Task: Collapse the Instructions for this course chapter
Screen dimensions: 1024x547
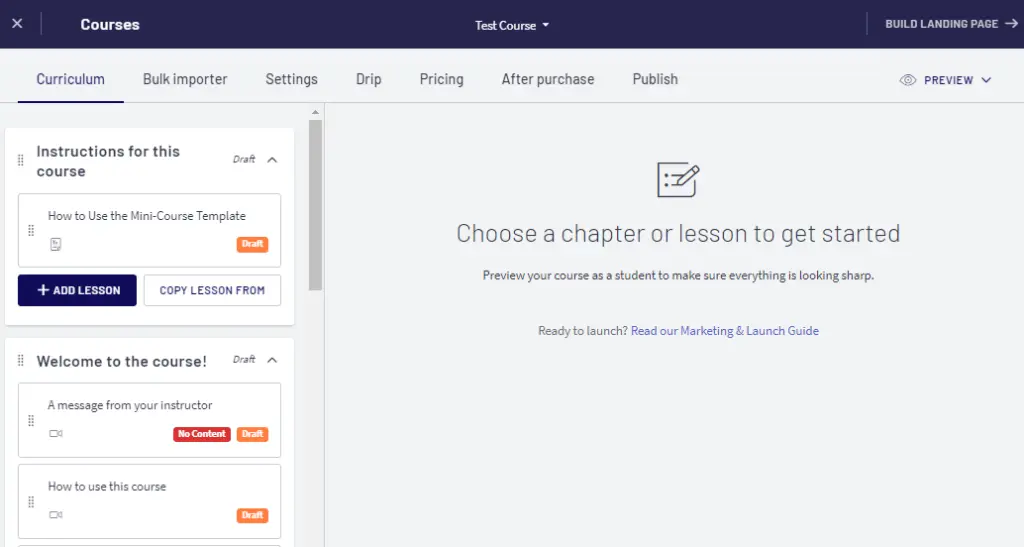Action: coord(272,159)
